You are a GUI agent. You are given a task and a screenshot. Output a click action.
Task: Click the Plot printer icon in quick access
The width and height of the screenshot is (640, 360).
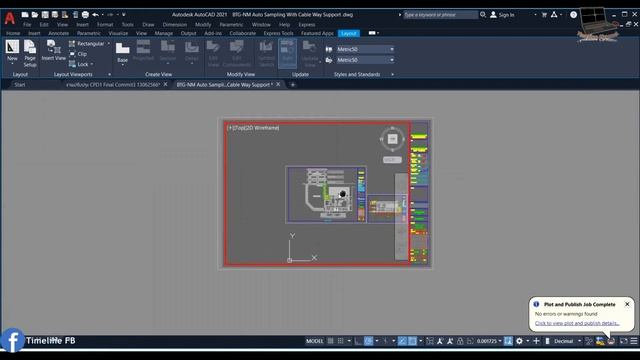[x=85, y=15]
